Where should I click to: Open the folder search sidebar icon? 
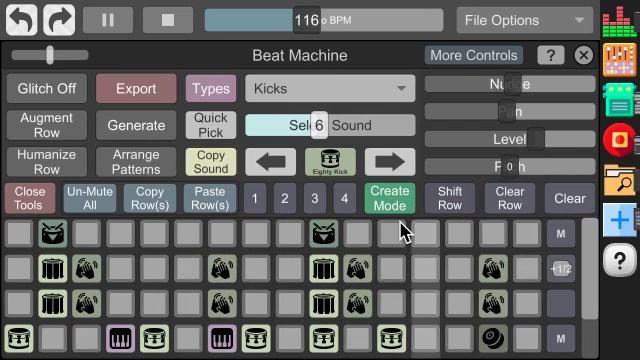click(619, 180)
